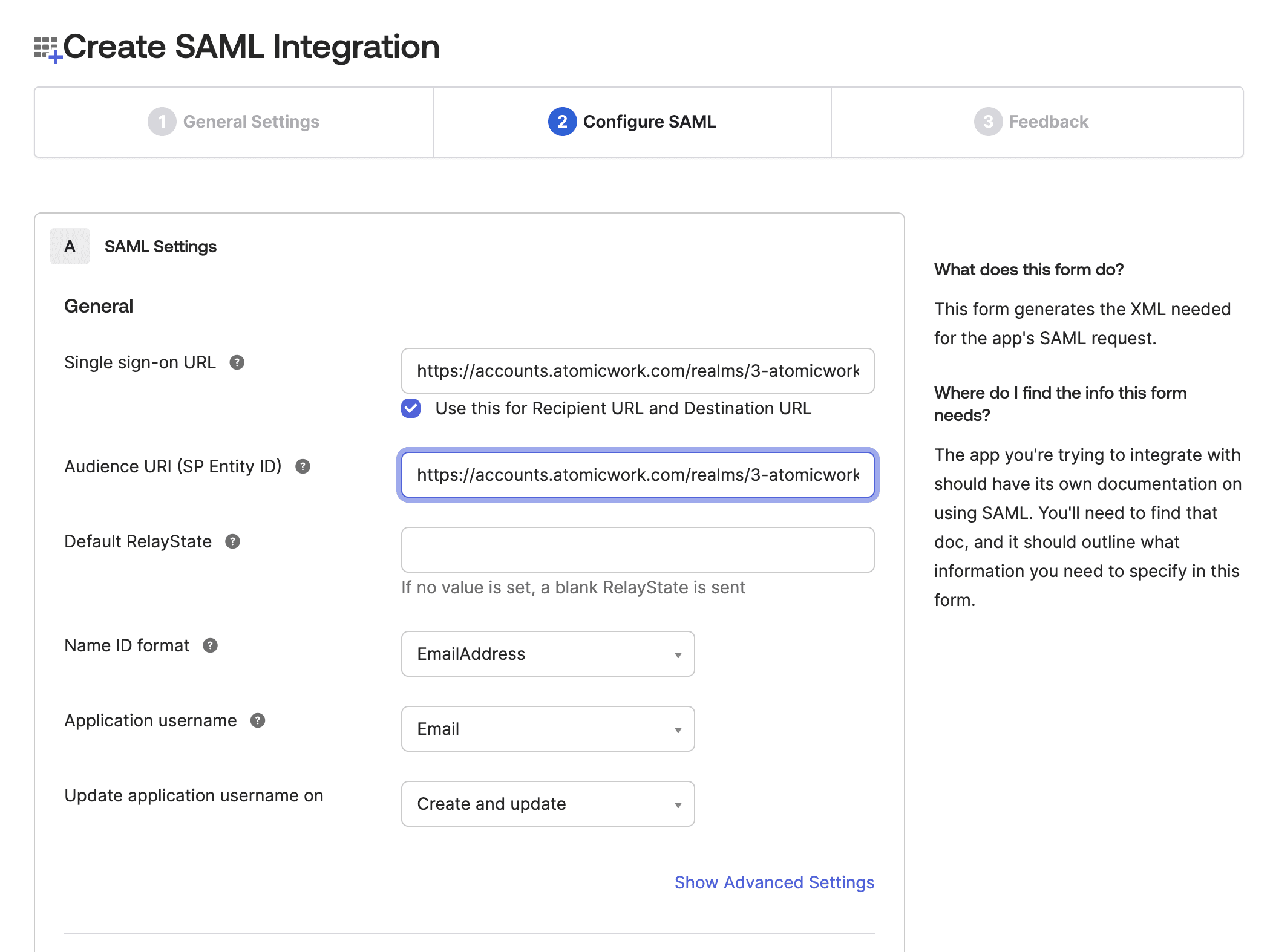Click the step 3 number badge
Screen dimensions: 1273x952
pyautogui.click(x=988, y=122)
